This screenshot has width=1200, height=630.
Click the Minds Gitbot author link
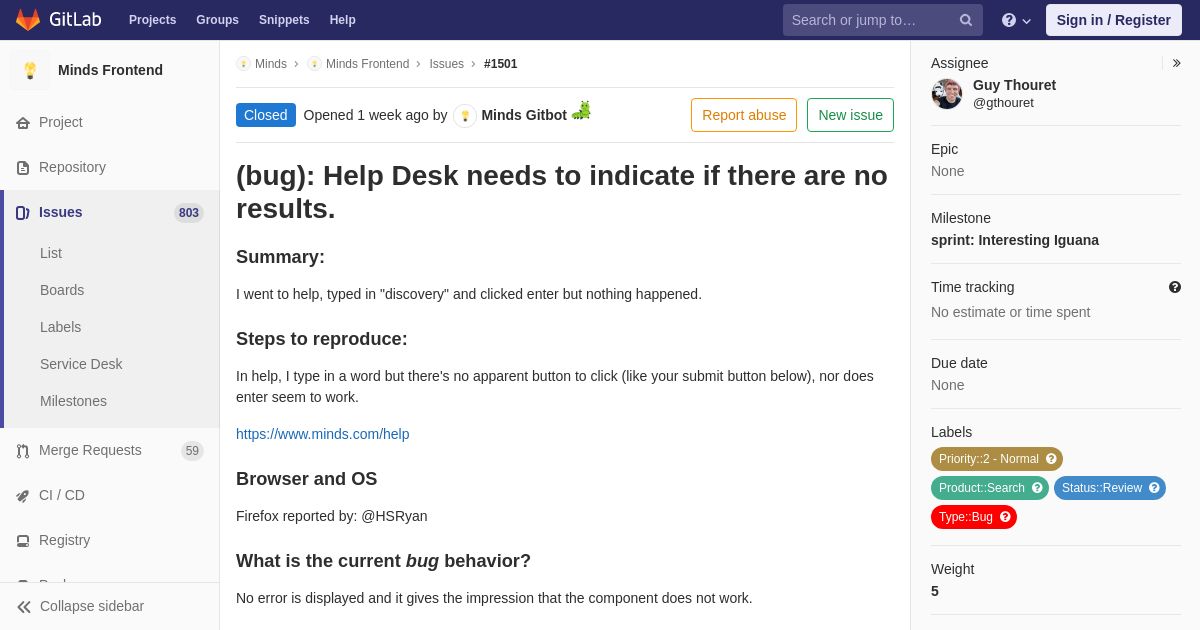pos(524,115)
